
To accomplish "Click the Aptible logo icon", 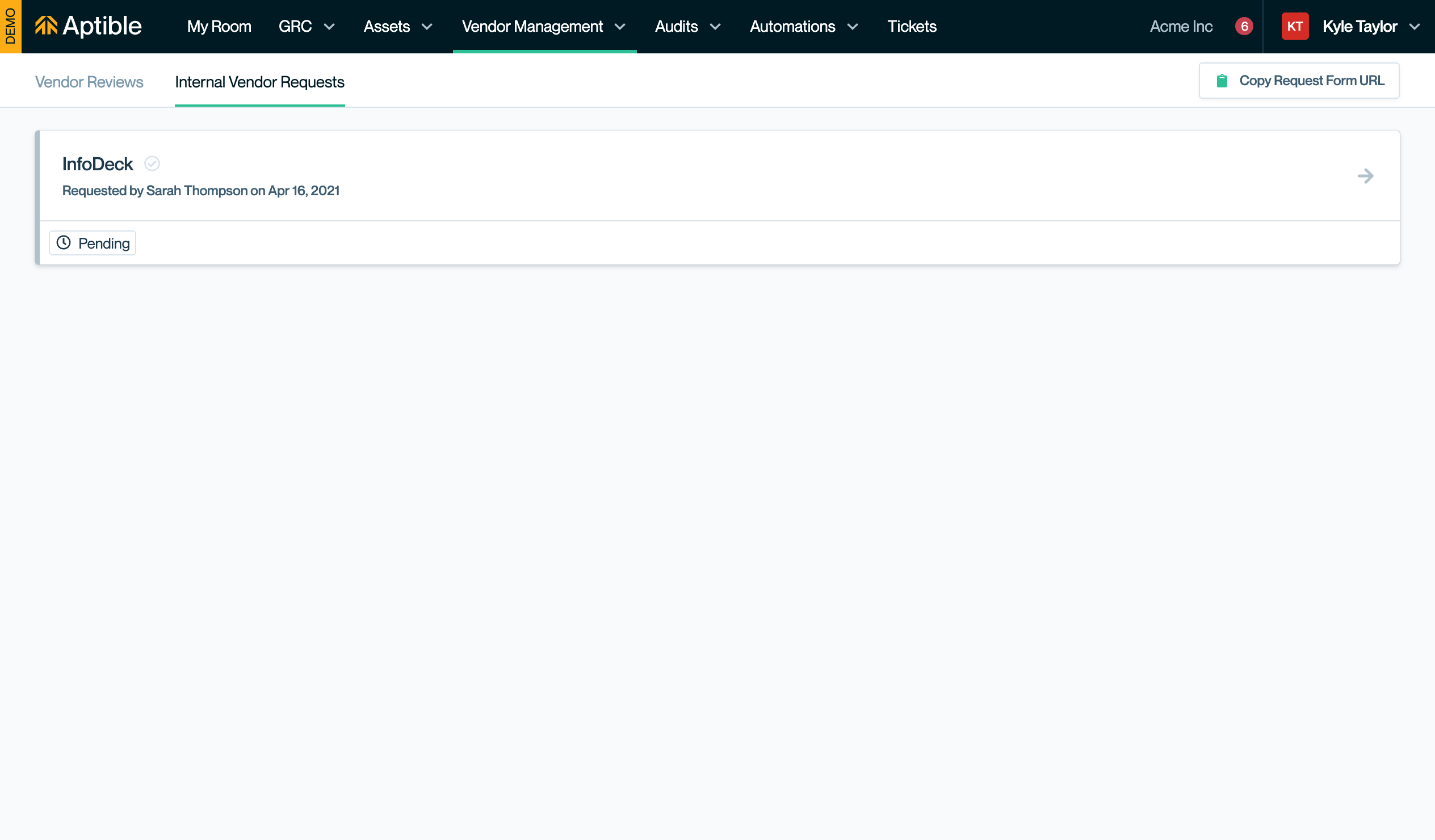I will coord(46,26).
